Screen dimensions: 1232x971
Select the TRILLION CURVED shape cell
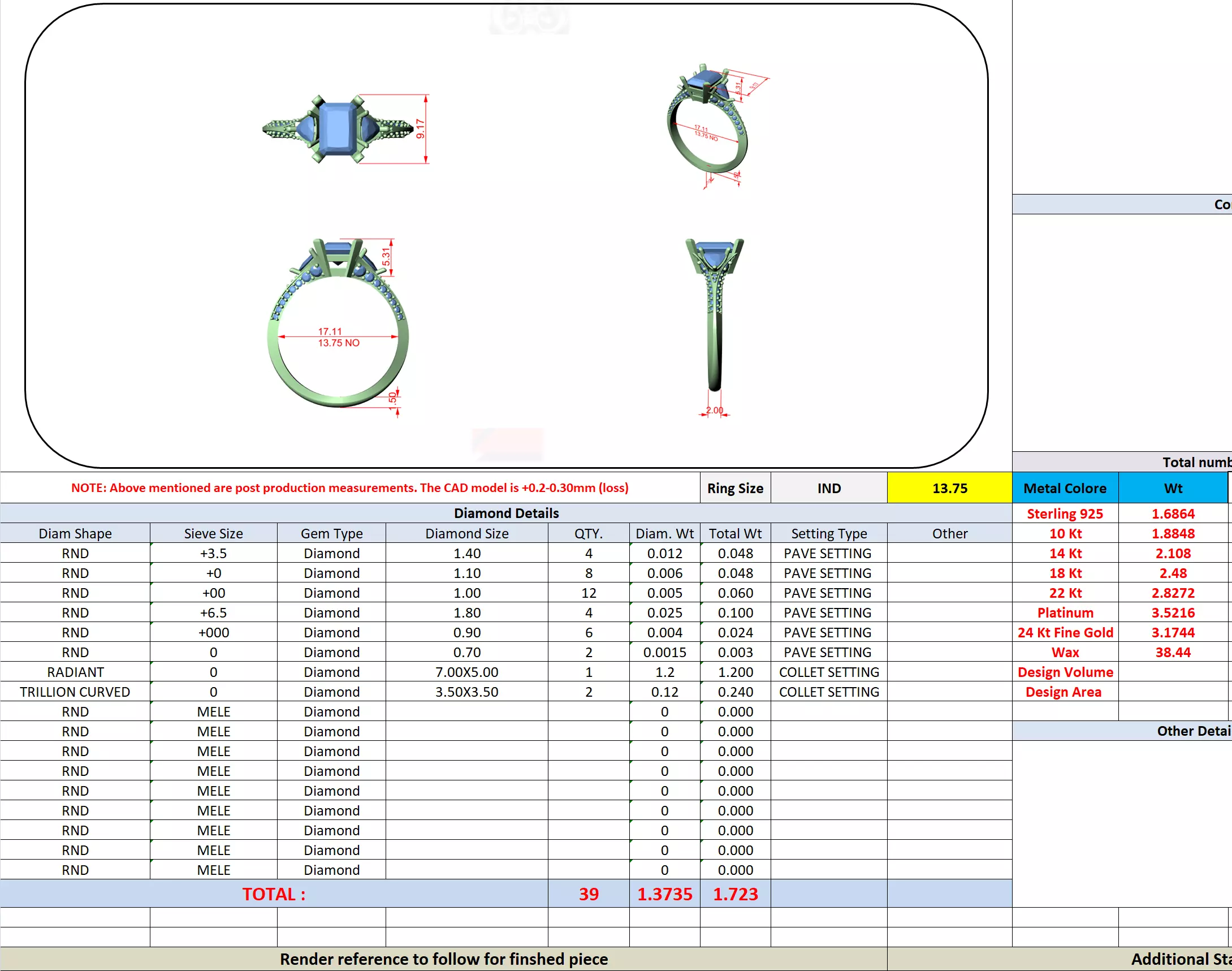[75, 692]
